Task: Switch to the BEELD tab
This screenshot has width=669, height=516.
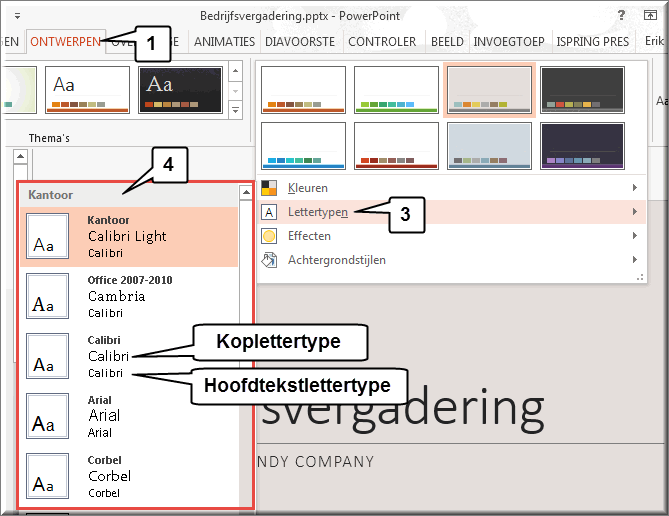Action: 447,42
